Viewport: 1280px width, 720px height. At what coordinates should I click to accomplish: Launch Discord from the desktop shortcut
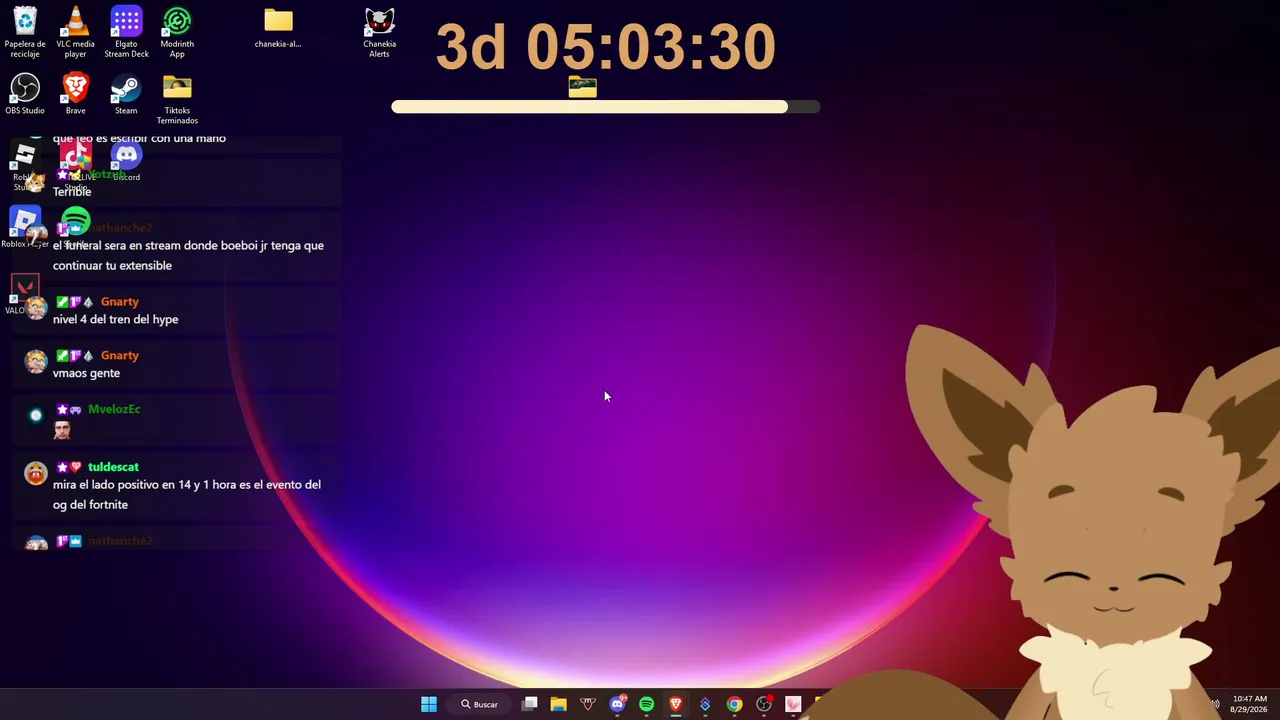coord(126,161)
